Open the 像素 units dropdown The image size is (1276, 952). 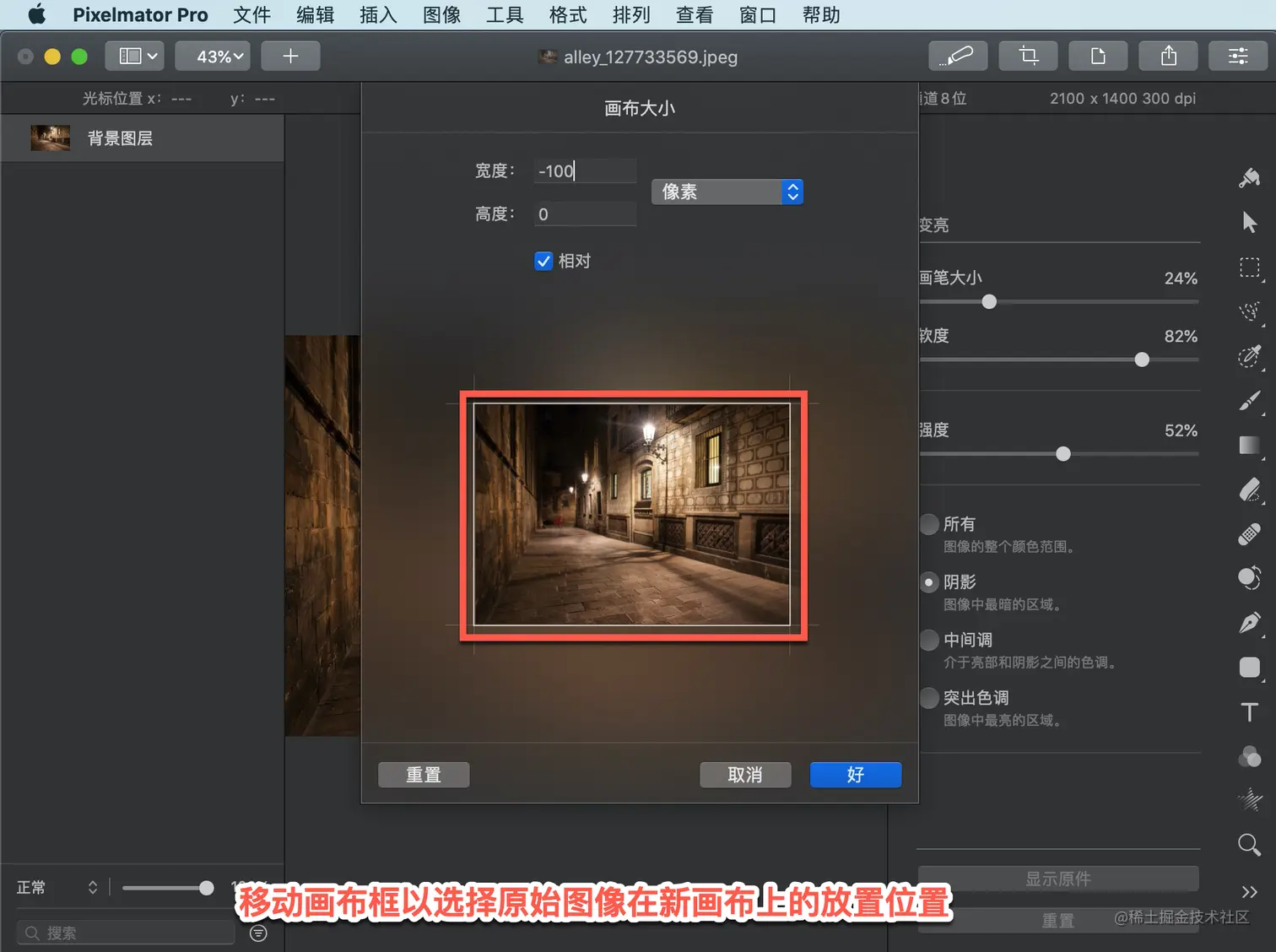click(727, 192)
